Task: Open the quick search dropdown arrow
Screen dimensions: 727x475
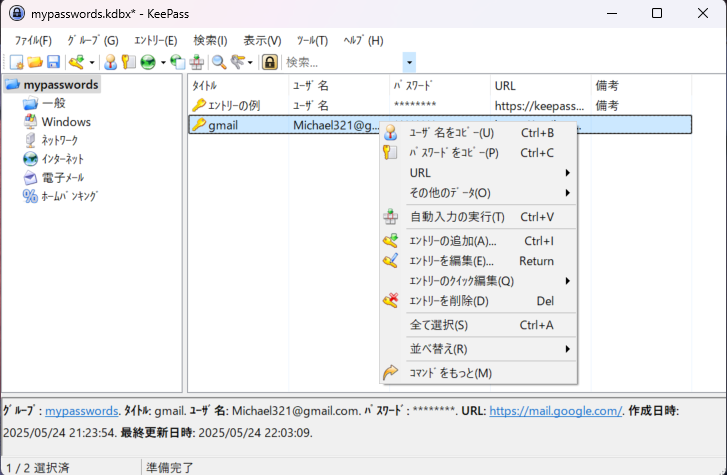Action: coord(409,62)
